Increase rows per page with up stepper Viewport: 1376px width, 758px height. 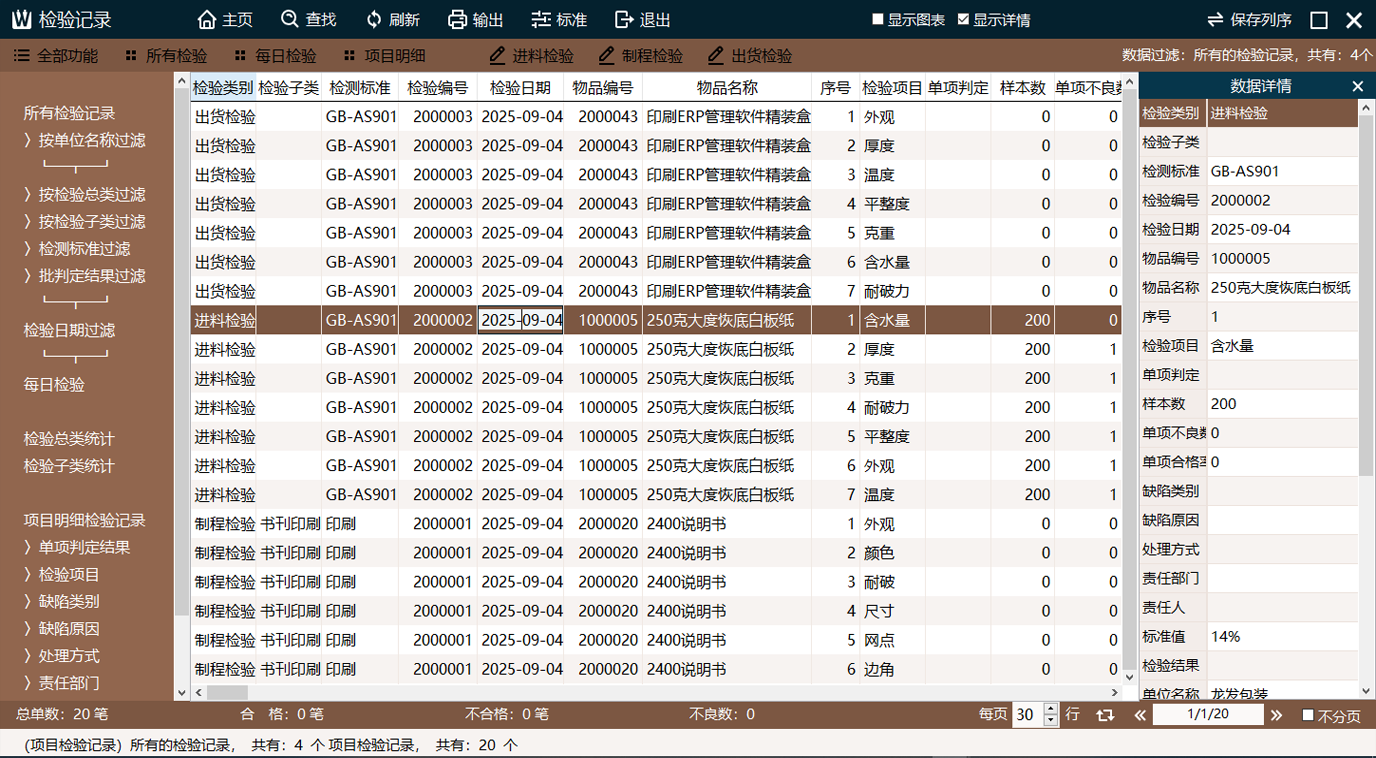click(x=1050, y=709)
